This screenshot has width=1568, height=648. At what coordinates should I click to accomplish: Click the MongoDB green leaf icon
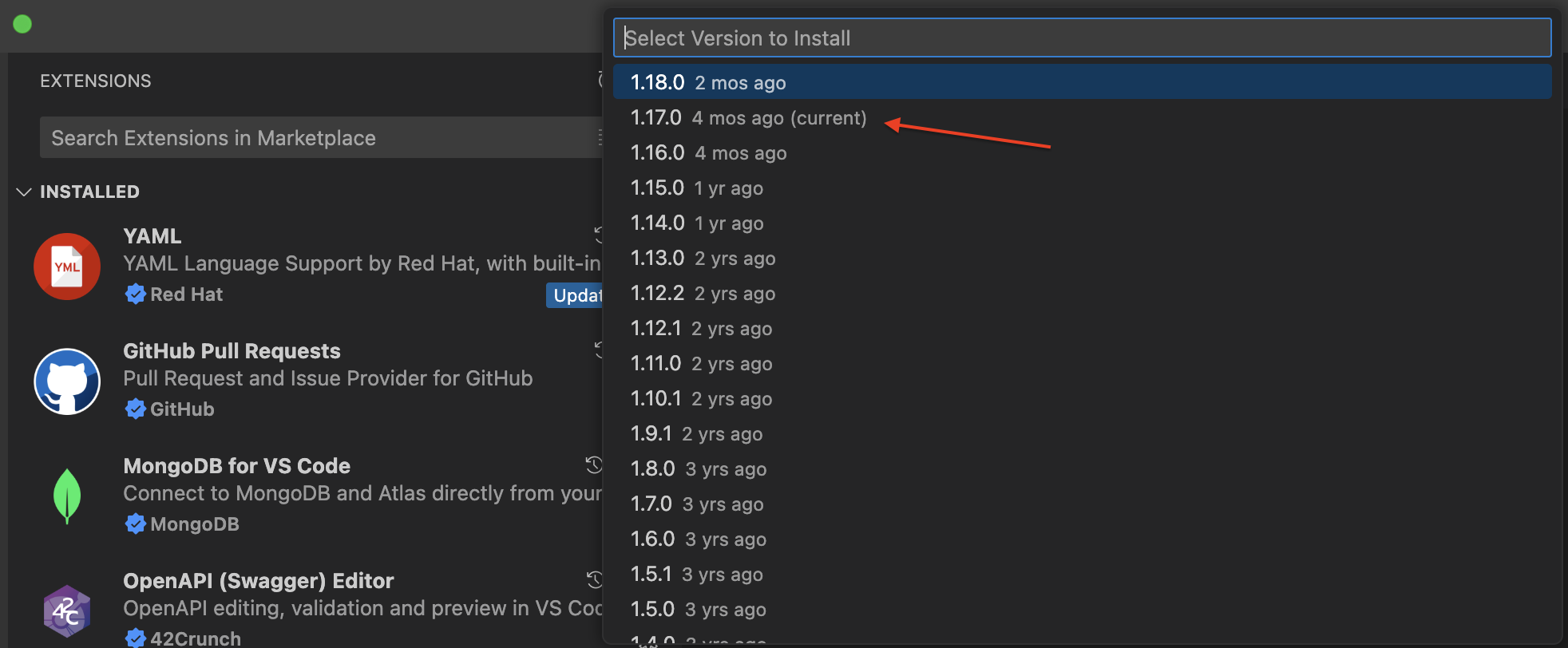coord(67,496)
